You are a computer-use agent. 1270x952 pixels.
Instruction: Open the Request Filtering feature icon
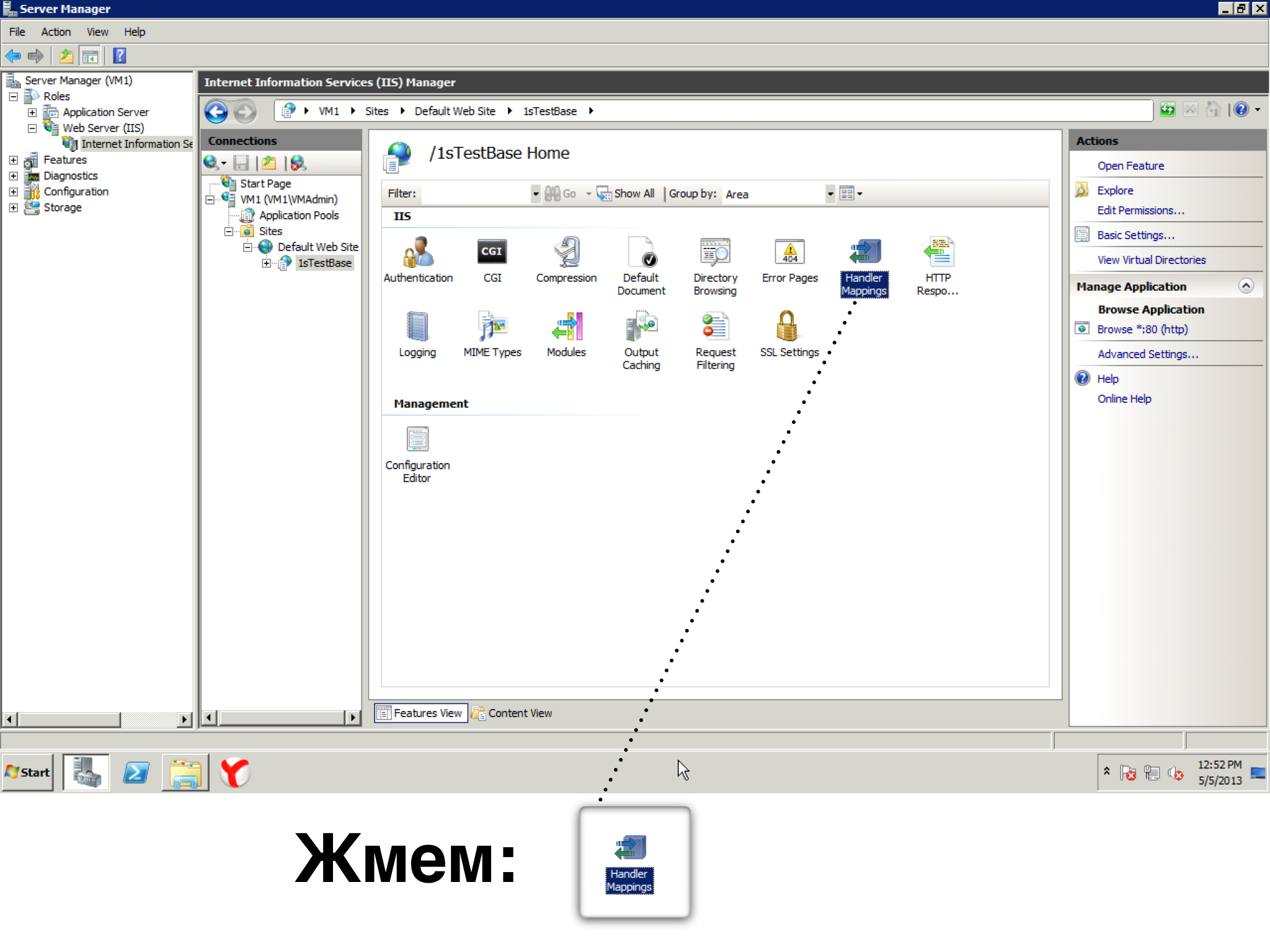pyautogui.click(x=715, y=341)
